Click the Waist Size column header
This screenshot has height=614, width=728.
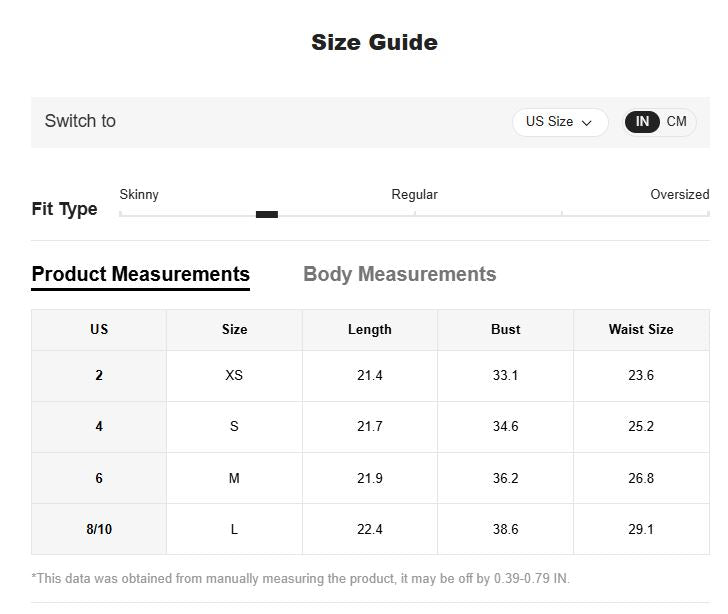641,329
